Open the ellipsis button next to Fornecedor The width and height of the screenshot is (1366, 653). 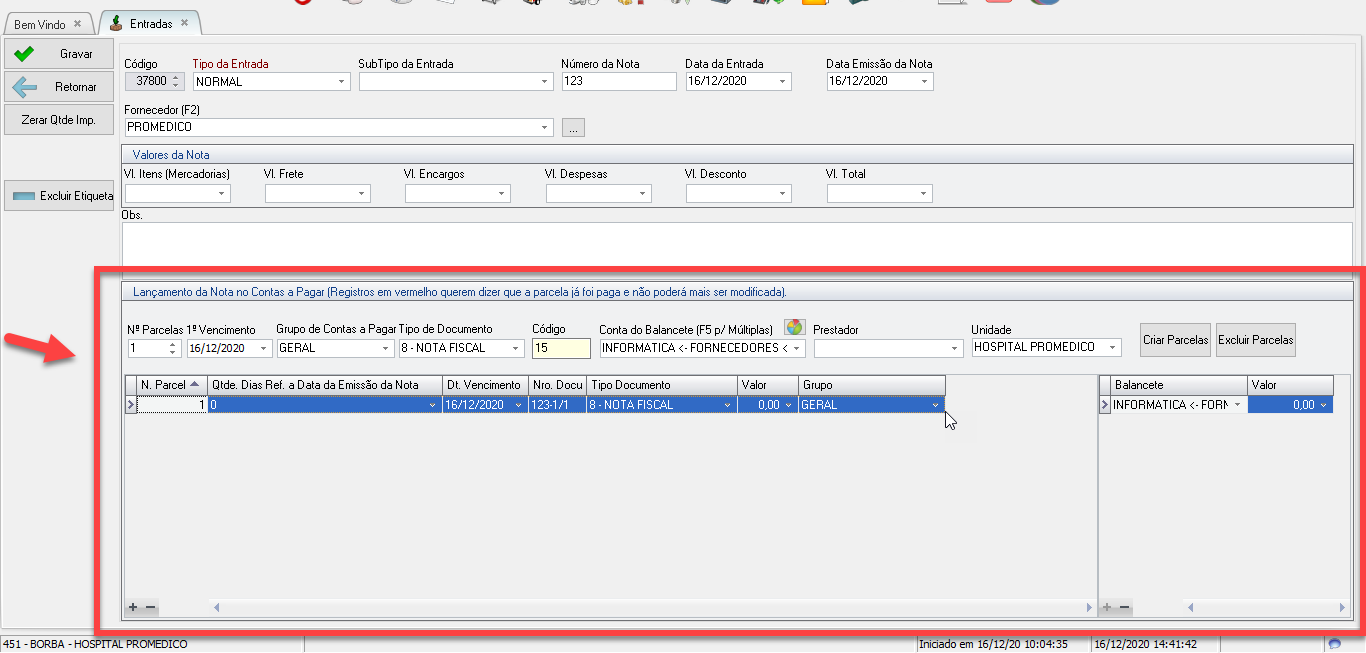click(x=573, y=127)
